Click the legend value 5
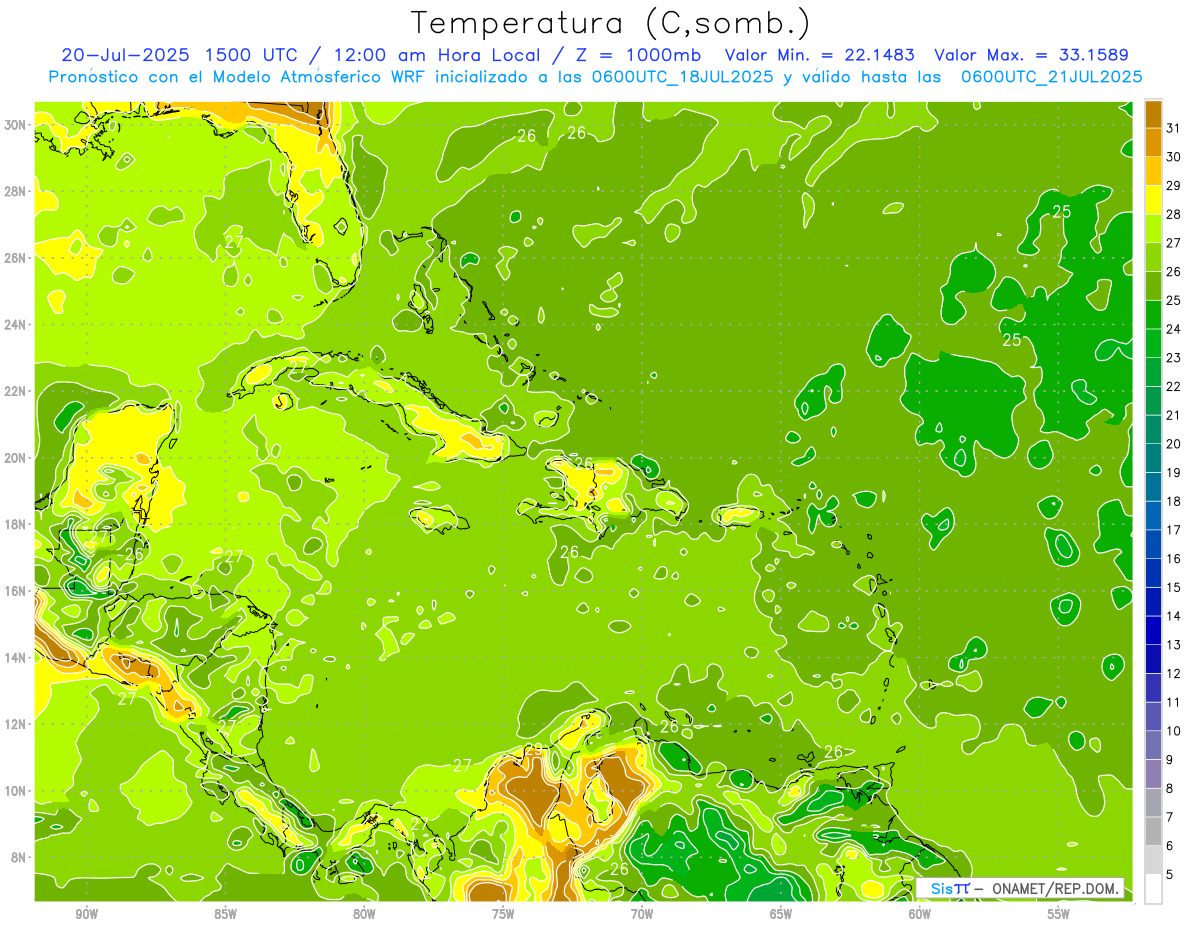Viewport: 1200px width, 927px height. (1171, 875)
